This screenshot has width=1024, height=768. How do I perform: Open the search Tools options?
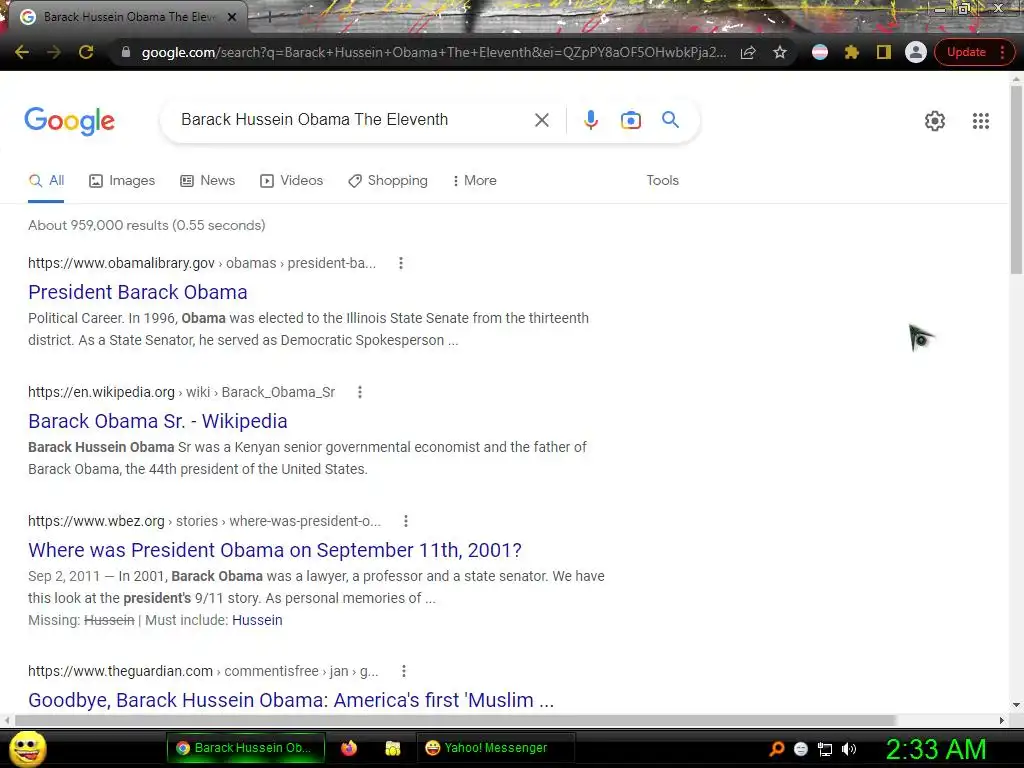[662, 180]
